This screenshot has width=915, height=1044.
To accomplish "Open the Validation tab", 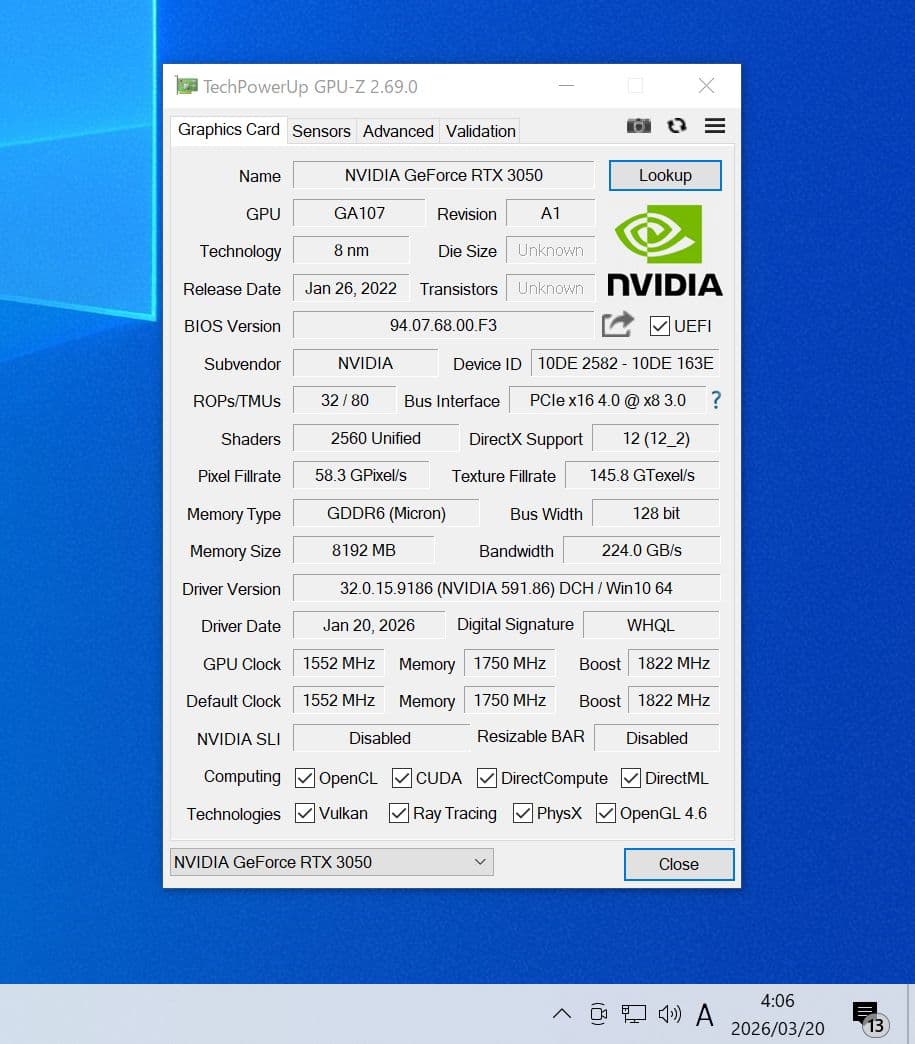I will pyautogui.click(x=481, y=131).
